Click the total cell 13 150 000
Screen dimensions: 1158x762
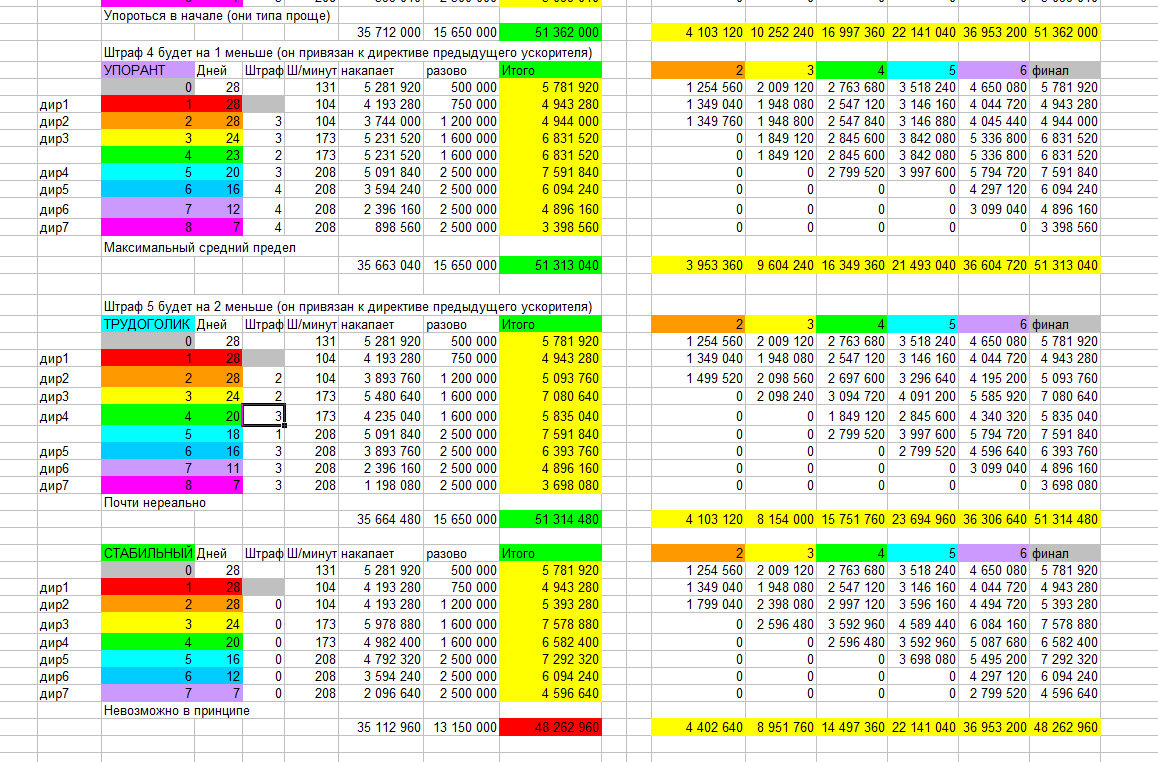(462, 727)
